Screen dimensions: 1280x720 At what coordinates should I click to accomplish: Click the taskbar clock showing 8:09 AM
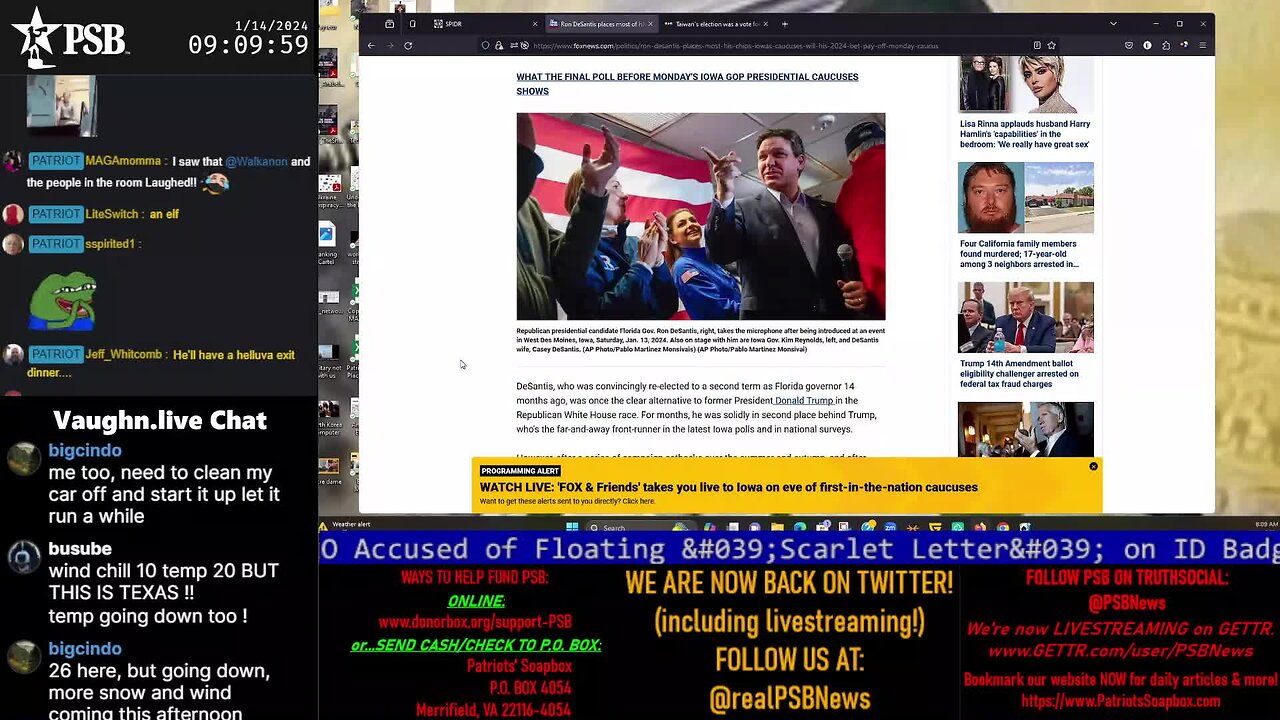[x=1266, y=524]
